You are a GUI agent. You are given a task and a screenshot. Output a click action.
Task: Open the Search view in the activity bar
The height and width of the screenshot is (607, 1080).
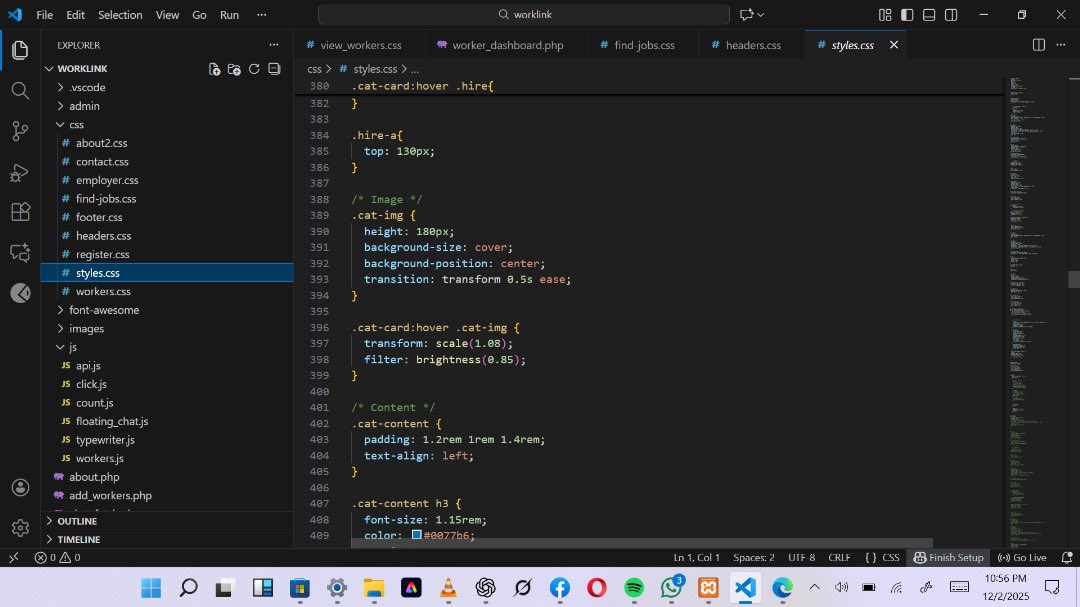(19, 90)
